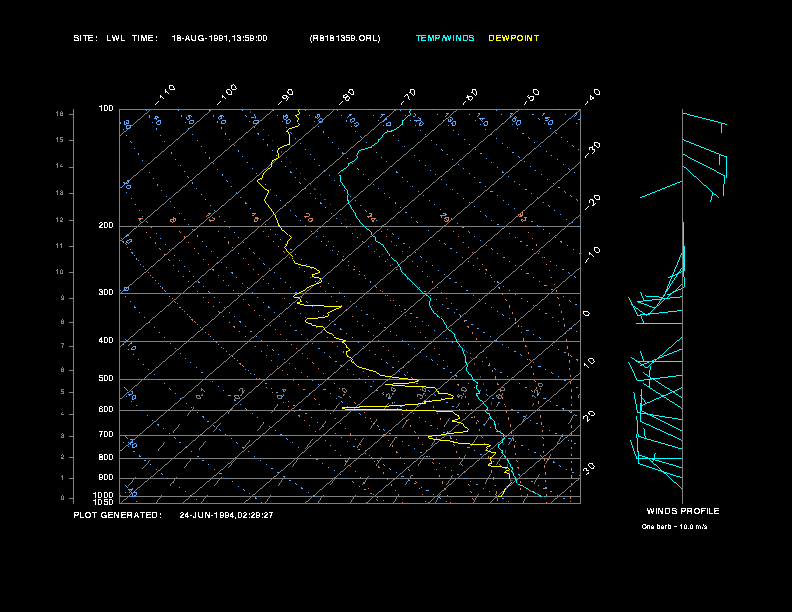Click the 200 pressure level label
The height and width of the screenshot is (612, 792).
pos(106,226)
